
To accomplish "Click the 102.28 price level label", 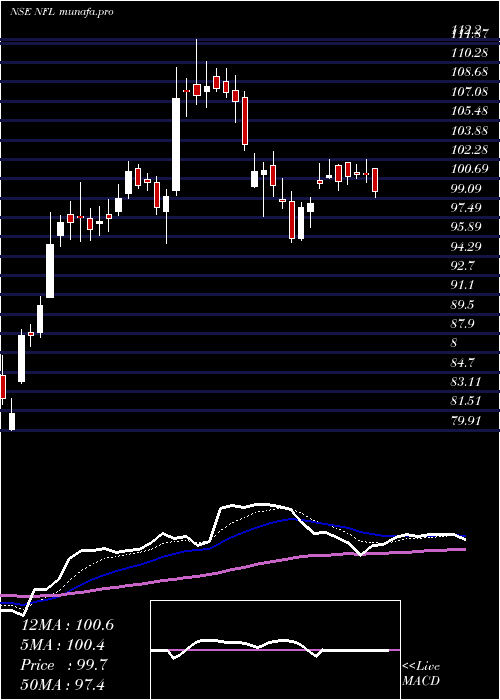I will pyautogui.click(x=469, y=150).
